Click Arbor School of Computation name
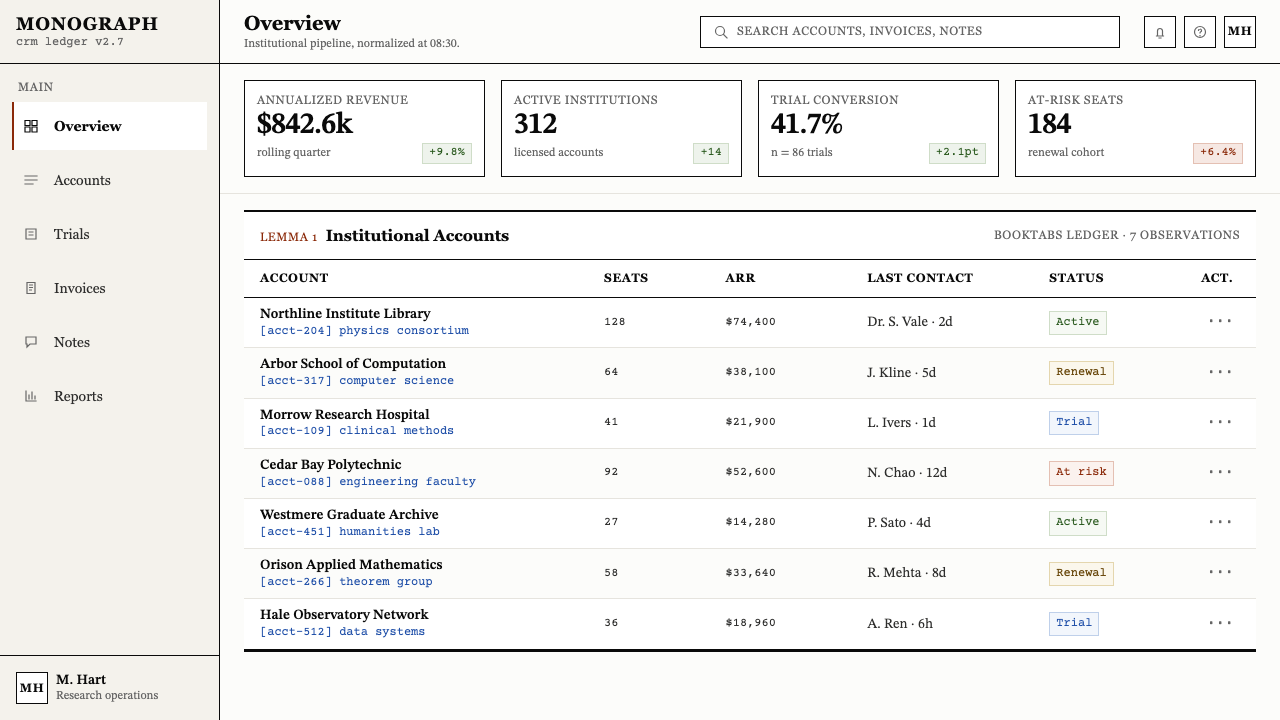 tap(353, 364)
